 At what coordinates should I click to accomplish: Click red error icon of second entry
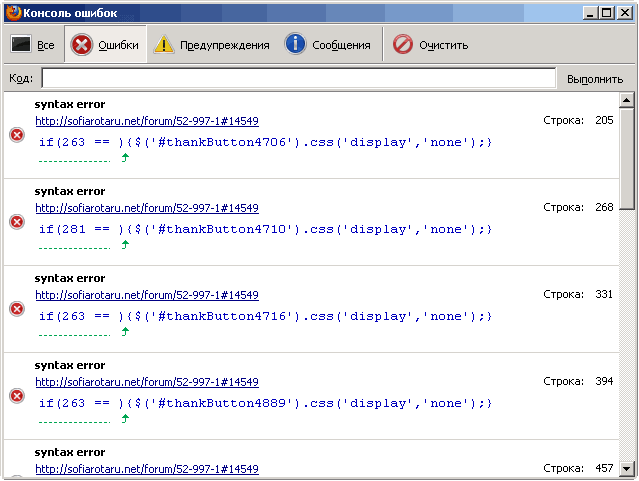17,222
